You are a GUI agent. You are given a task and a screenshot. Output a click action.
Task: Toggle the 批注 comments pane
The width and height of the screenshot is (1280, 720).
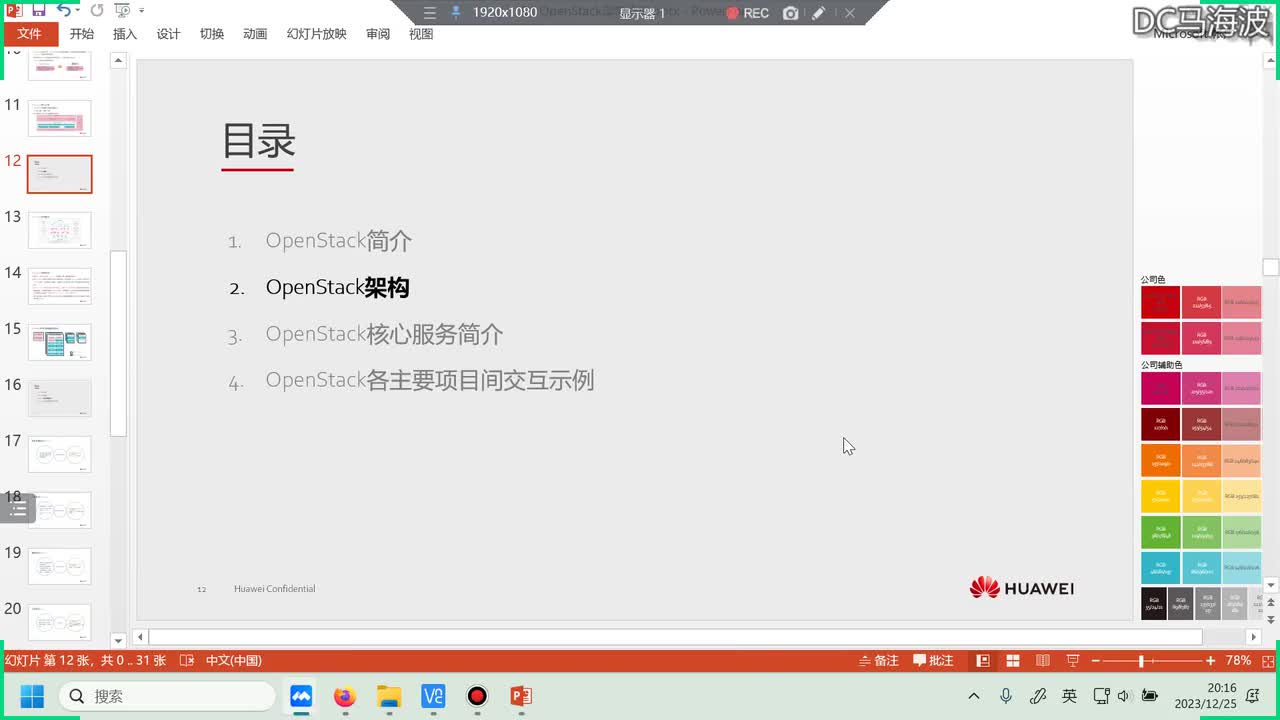pos(933,660)
